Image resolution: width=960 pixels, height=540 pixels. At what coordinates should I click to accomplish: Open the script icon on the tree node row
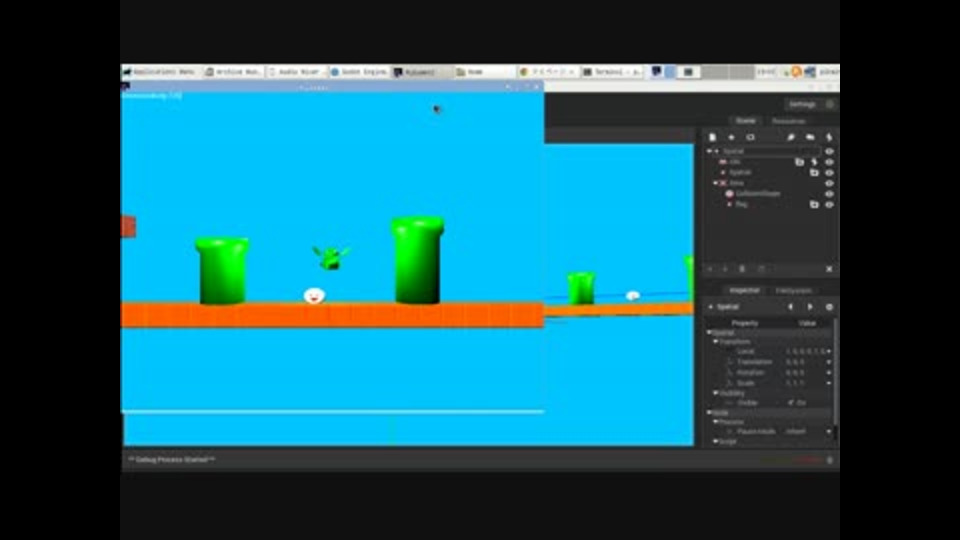point(814,162)
